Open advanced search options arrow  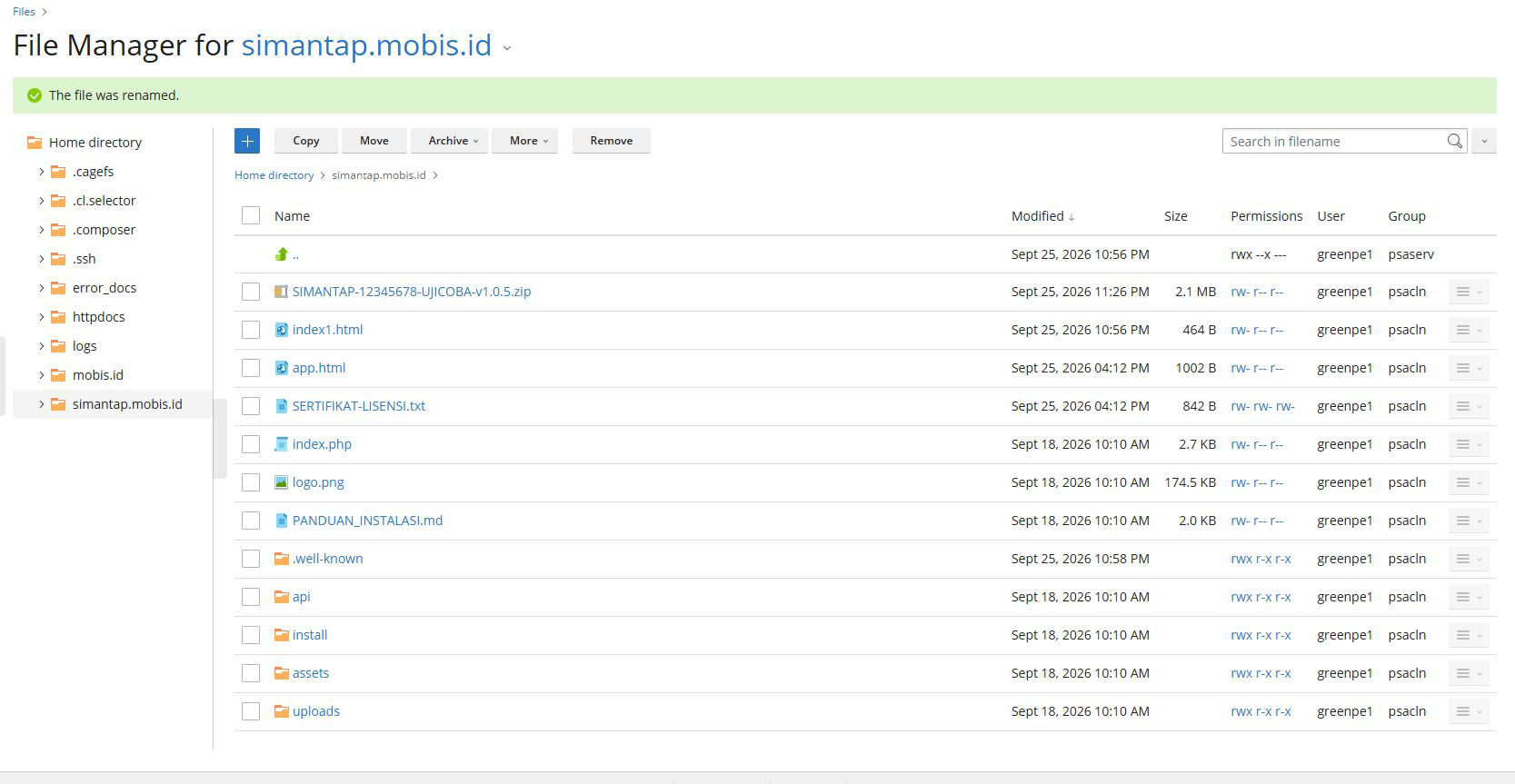click(1484, 141)
